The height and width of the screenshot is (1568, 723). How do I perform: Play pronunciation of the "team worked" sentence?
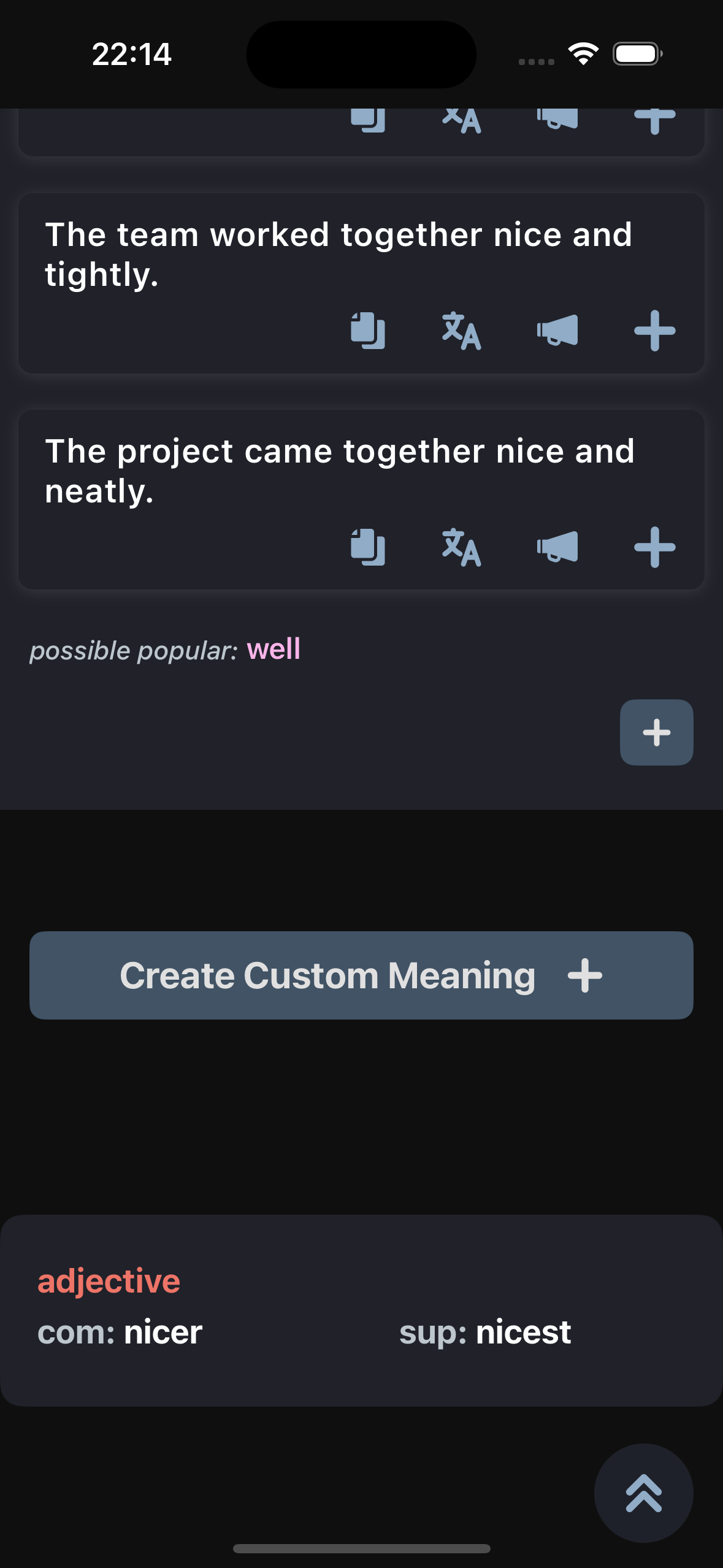click(x=556, y=331)
